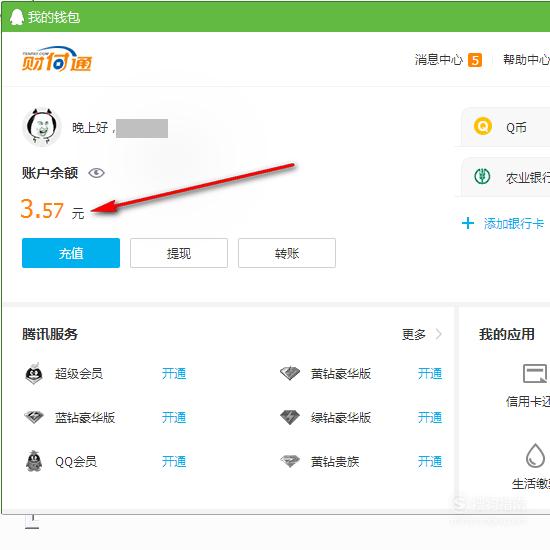550x550 pixels.
Task: Click 添加银行卡 add bank card link
Action: (x=514, y=223)
